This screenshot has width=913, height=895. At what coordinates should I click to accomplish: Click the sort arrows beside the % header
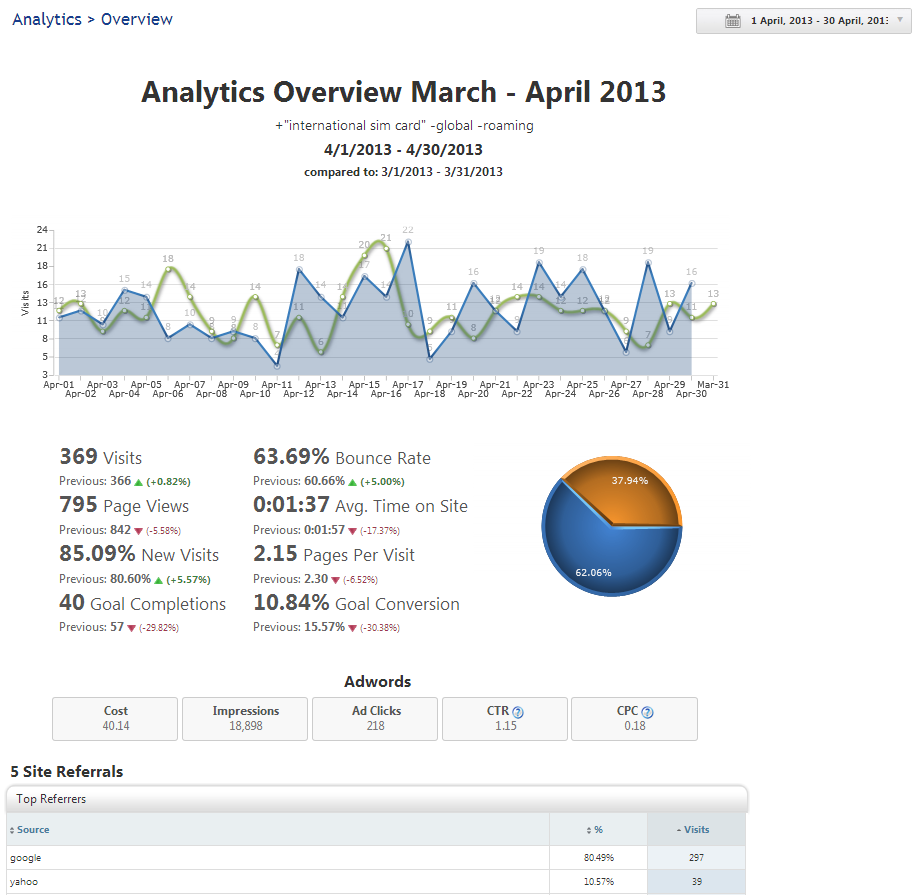tap(589, 830)
